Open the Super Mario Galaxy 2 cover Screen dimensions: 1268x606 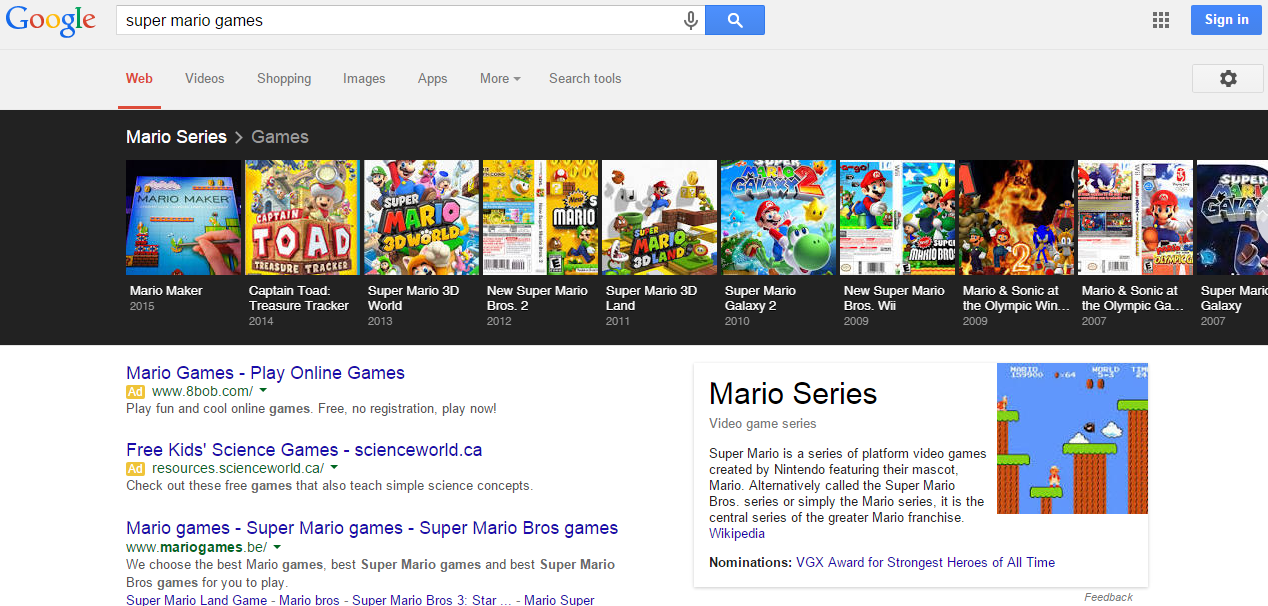[x=778, y=217]
